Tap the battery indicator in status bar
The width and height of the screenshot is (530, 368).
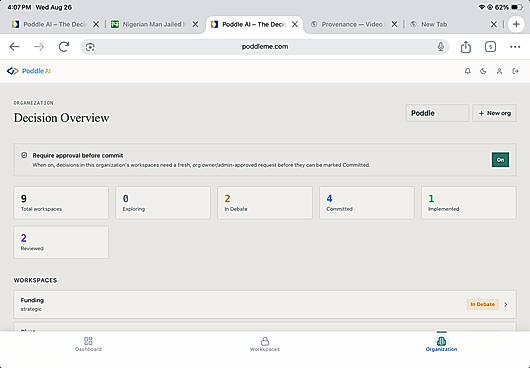(x=516, y=7)
